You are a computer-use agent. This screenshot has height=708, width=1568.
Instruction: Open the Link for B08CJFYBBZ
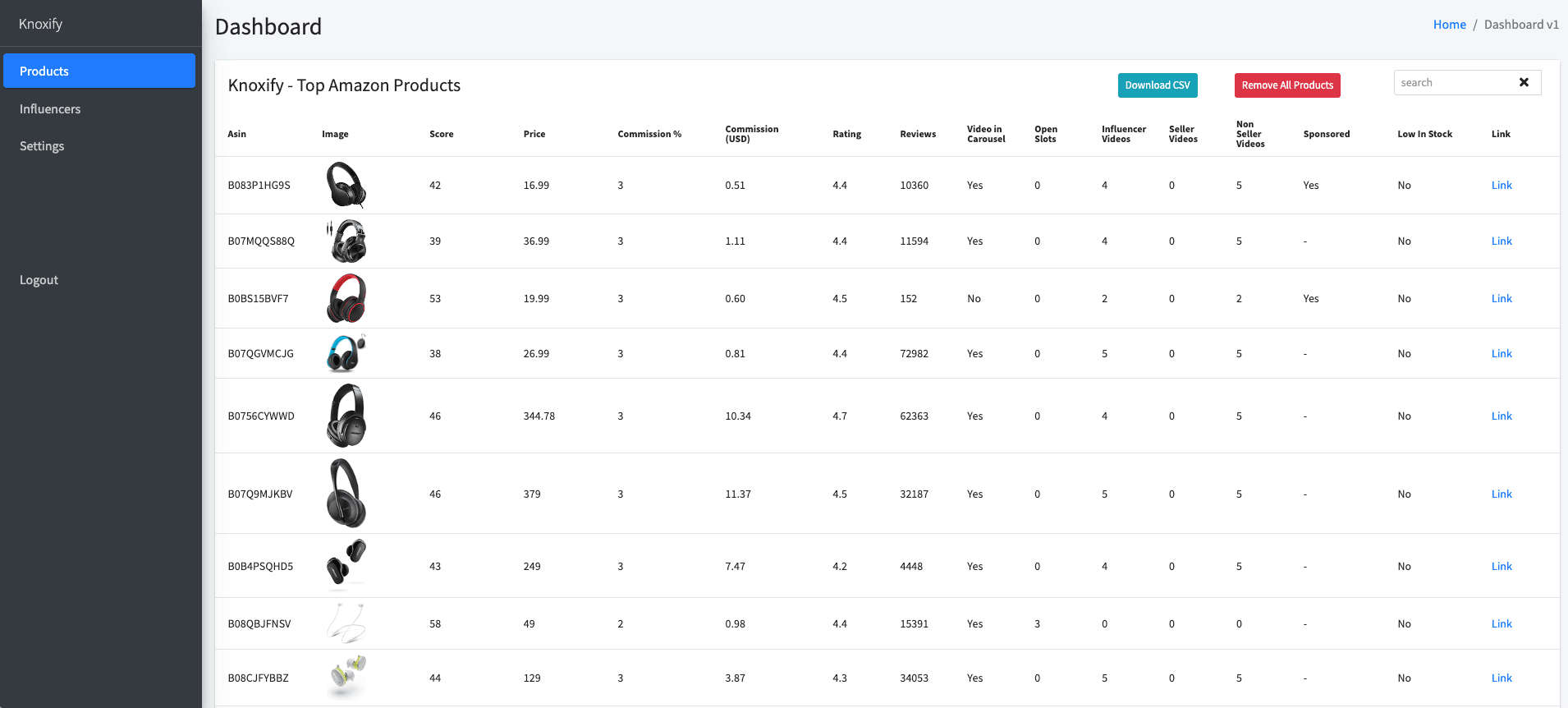pos(1502,678)
